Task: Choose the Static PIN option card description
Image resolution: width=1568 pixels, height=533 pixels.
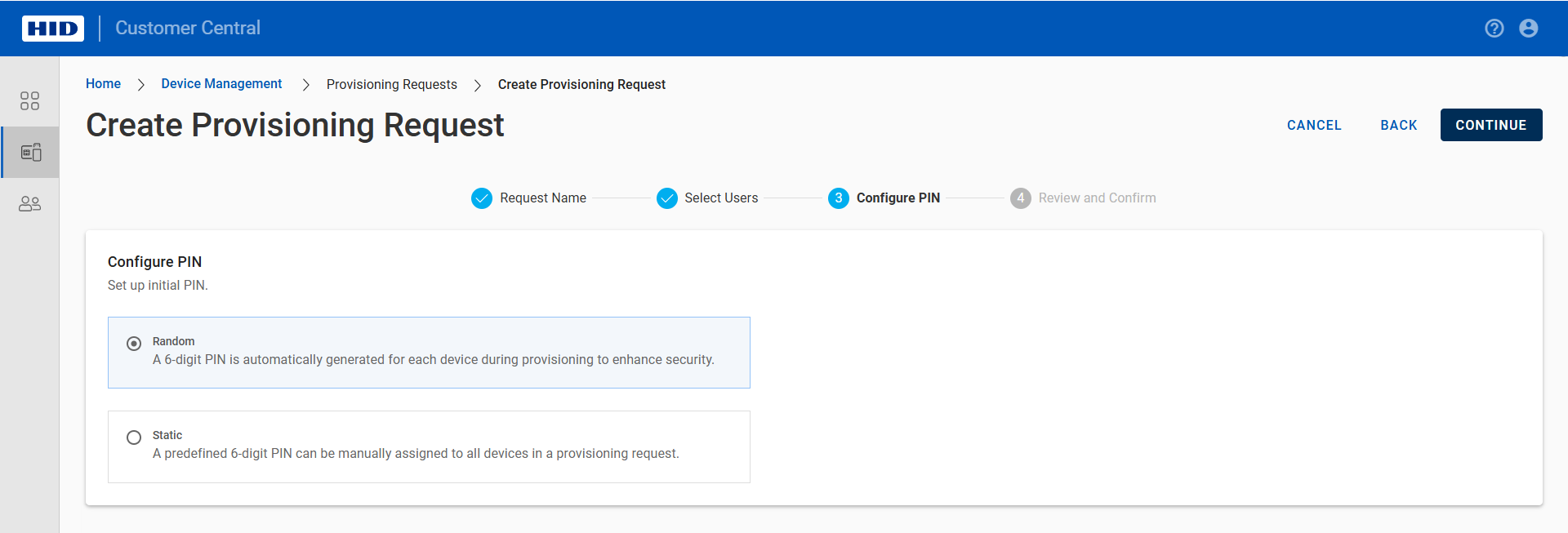Action: point(416,454)
